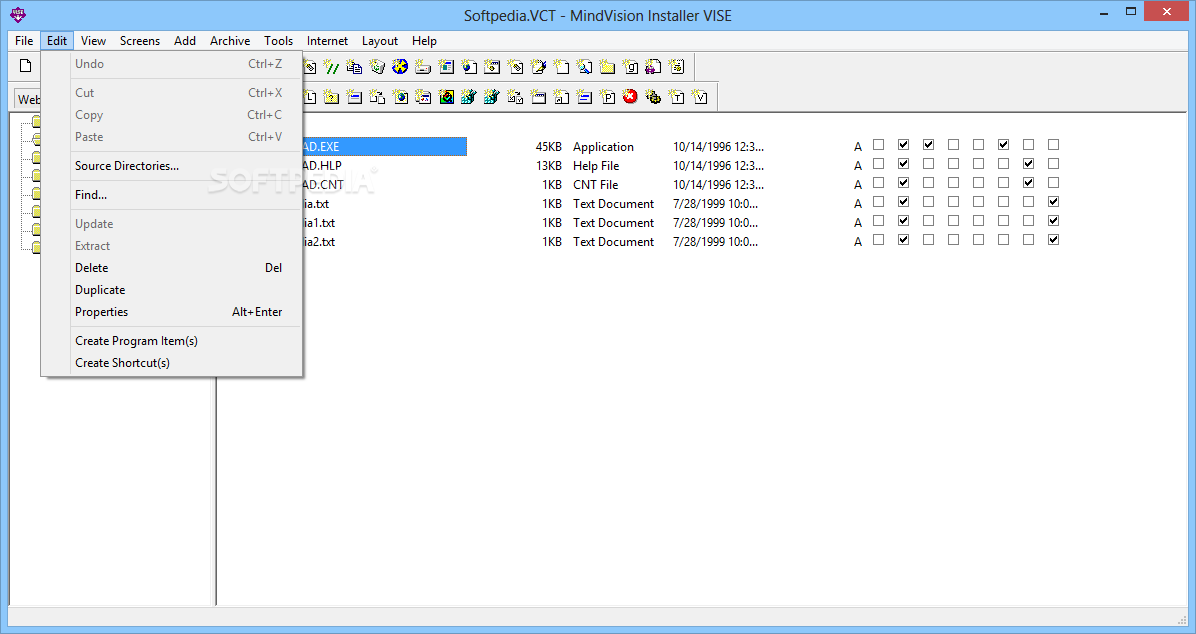1196x634 pixels.
Task: Click the disk drive toolbar icon
Action: 423,67
